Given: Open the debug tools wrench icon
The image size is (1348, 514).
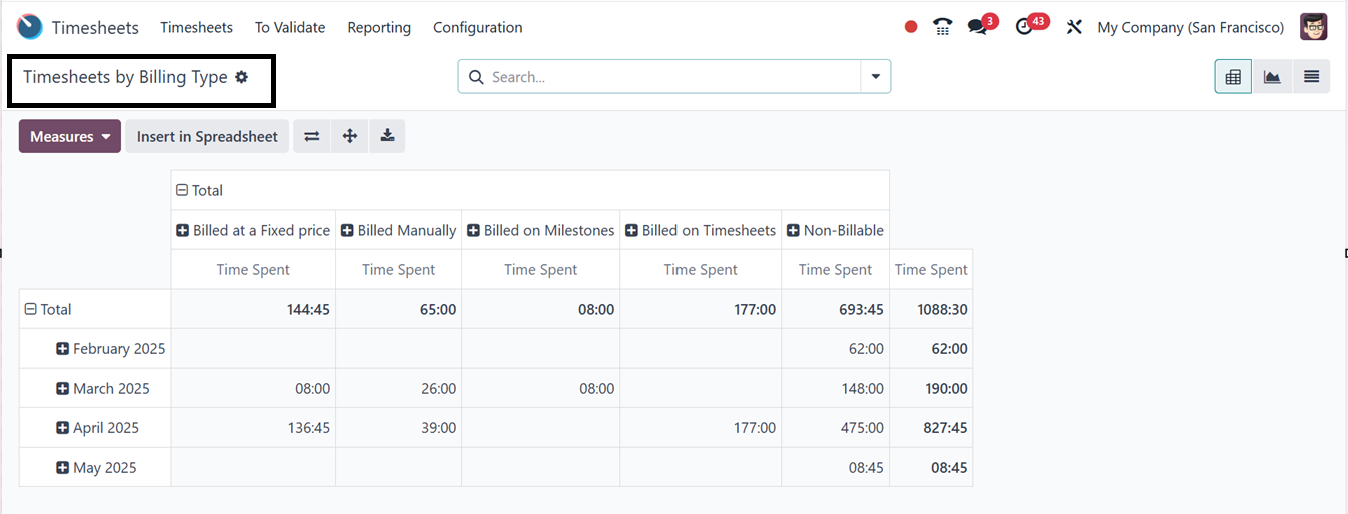Looking at the screenshot, I should tap(1075, 27).
